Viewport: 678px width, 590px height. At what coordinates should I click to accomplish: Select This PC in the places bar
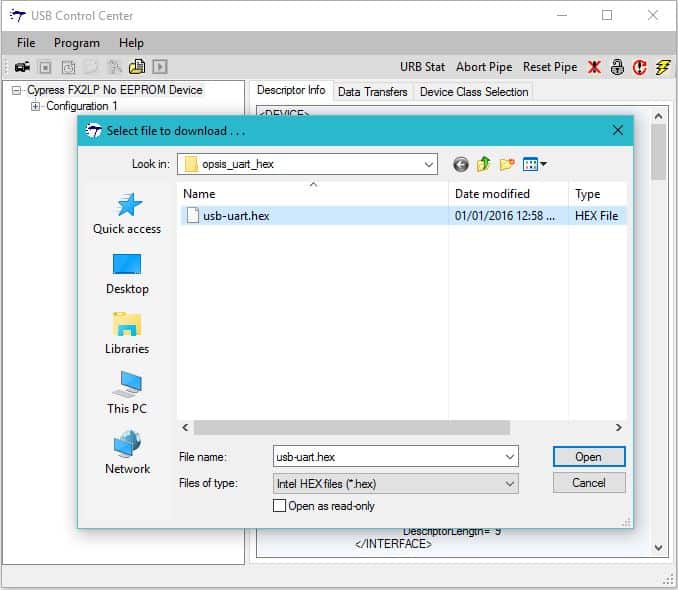point(127,393)
